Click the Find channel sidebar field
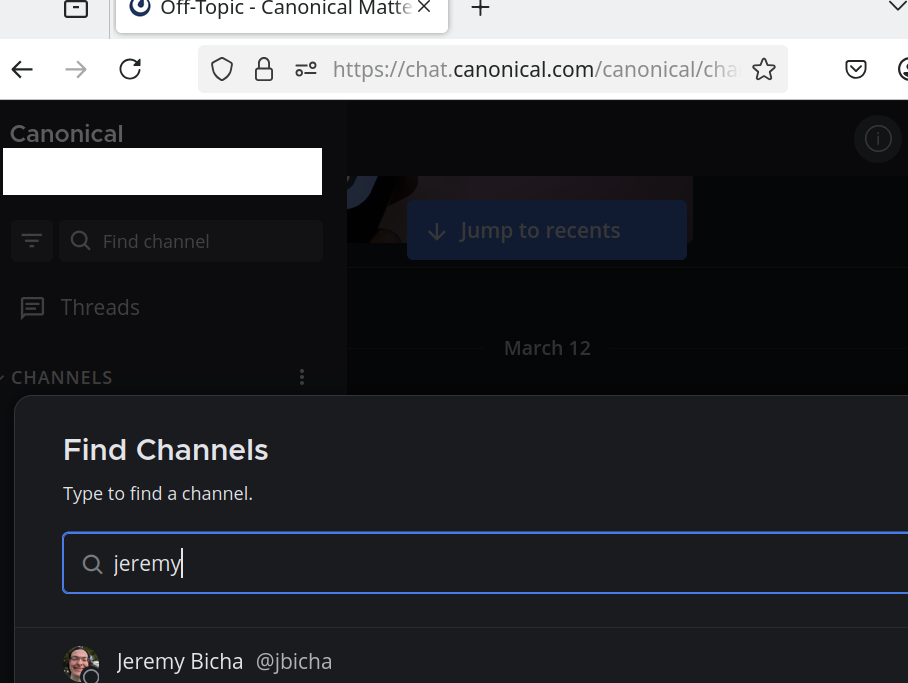This screenshot has height=683, width=908. pos(191,241)
